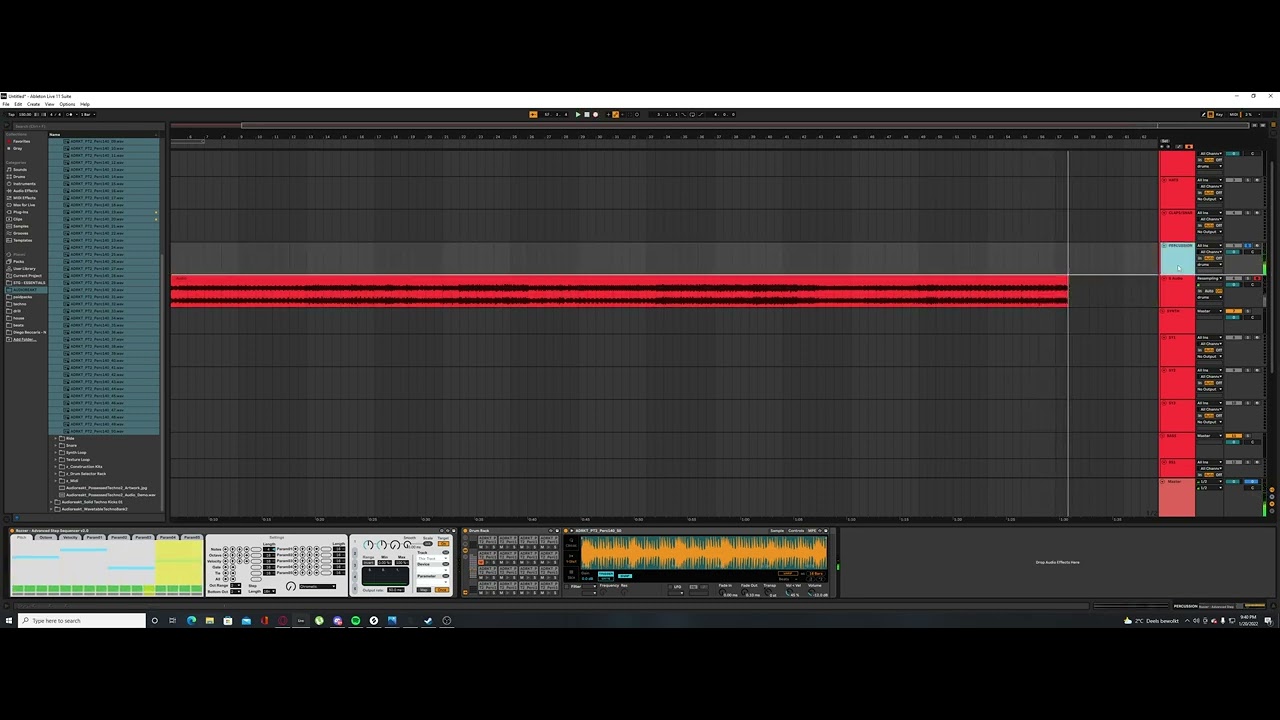Adjust the Simpler Transp knob
This screenshot has height=720, width=1280.
(767, 593)
